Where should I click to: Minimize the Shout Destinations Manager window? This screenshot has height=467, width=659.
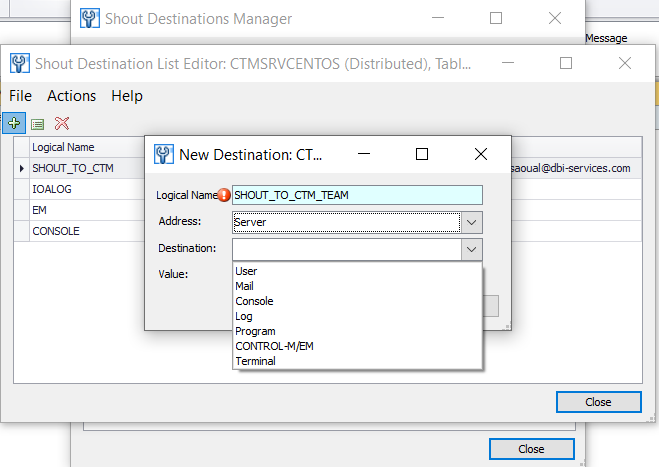coord(438,18)
